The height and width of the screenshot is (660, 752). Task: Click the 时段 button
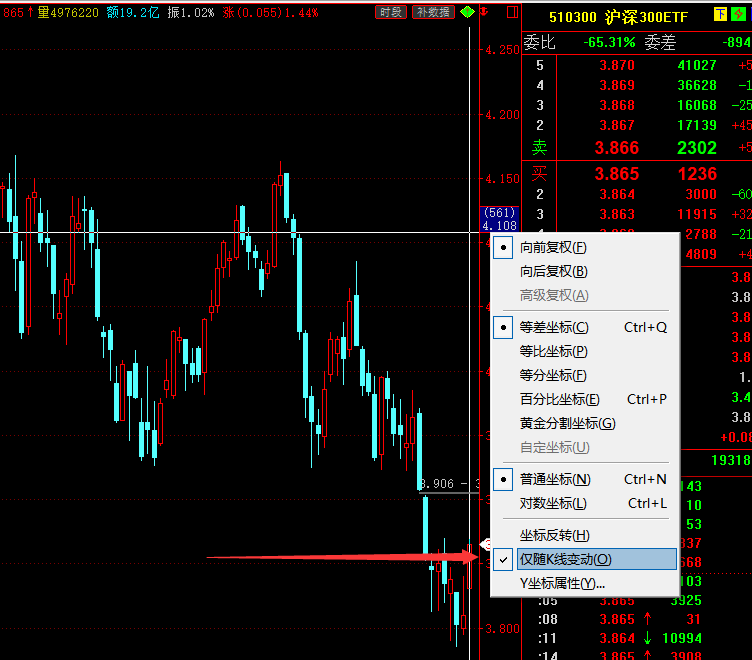click(391, 12)
